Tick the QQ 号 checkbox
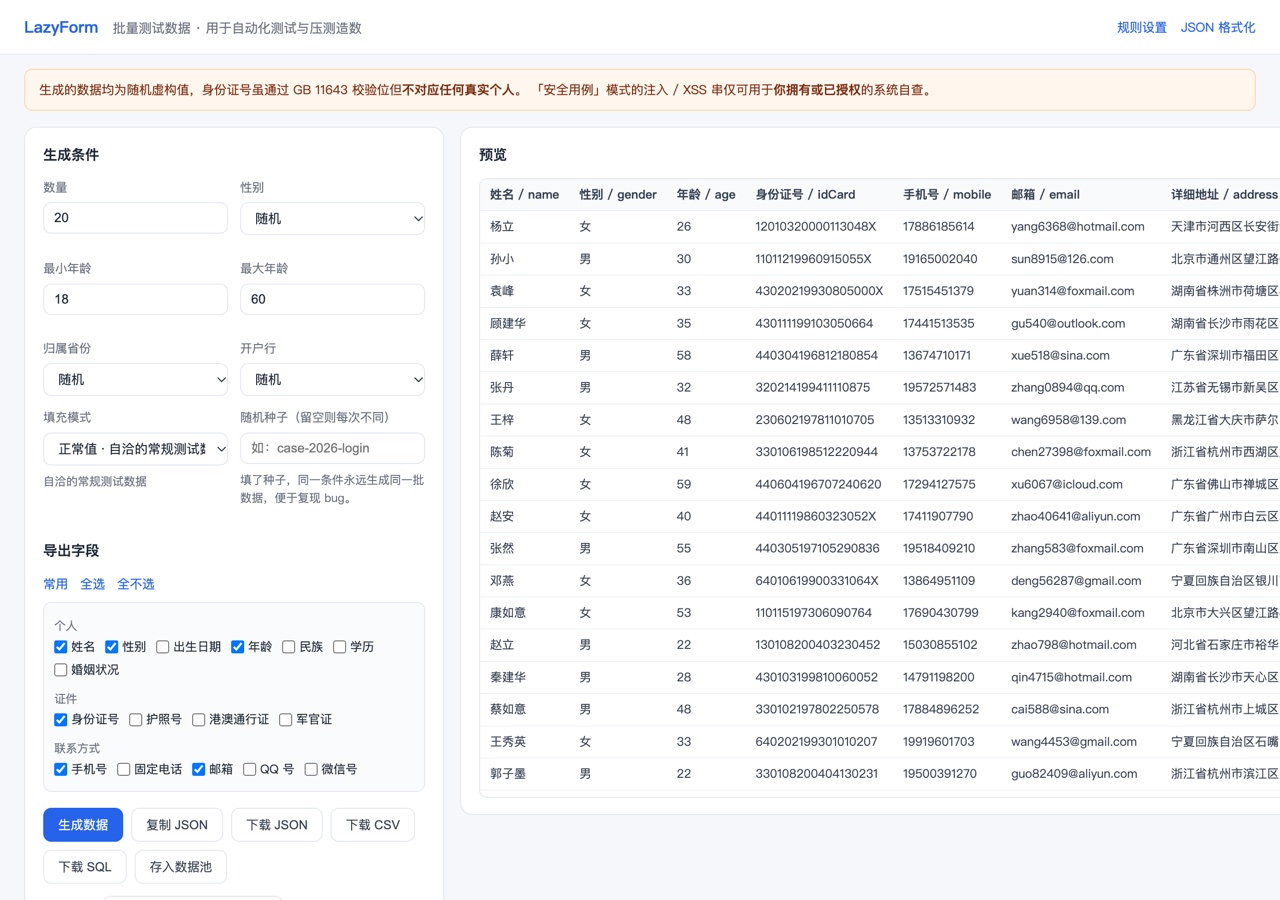1280x900 pixels. coord(250,770)
